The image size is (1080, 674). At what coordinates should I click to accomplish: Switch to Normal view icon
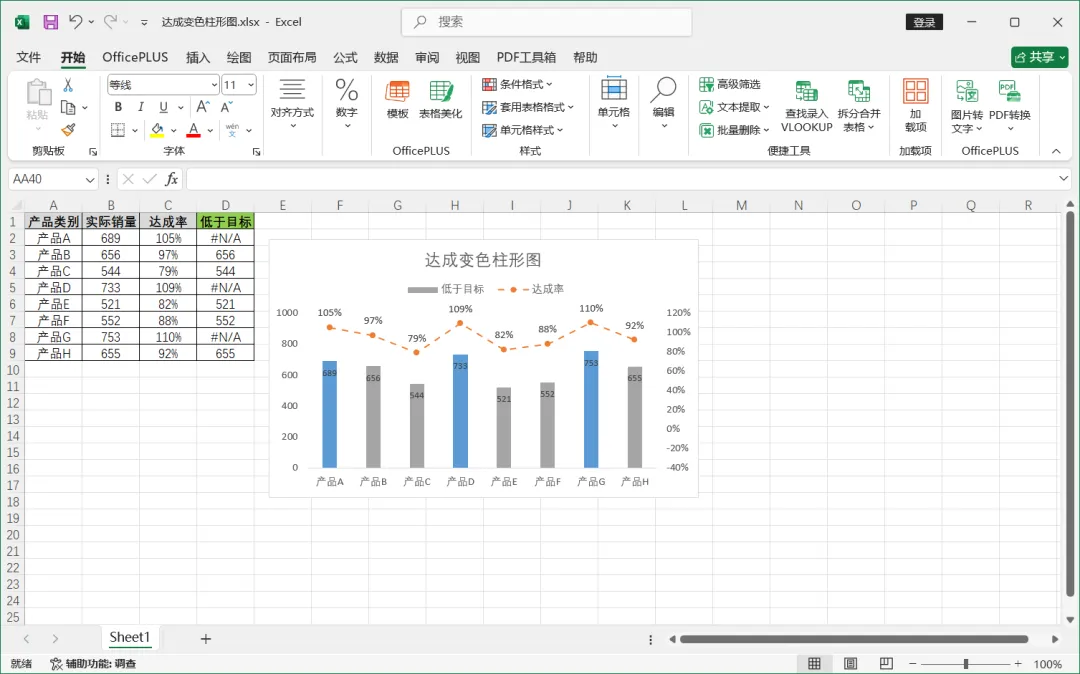coord(814,664)
